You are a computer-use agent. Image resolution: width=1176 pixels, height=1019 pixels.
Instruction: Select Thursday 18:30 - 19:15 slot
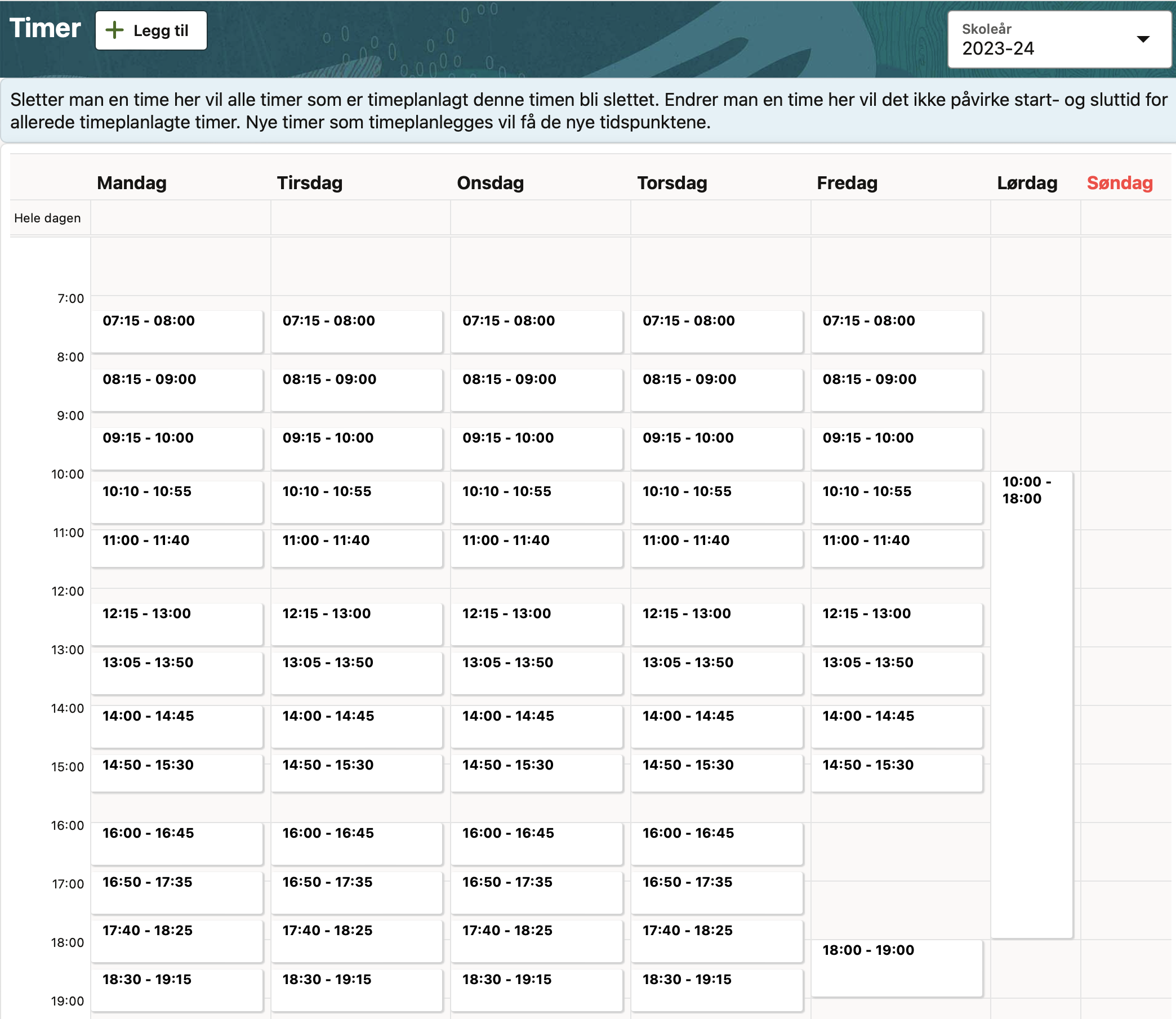tap(716, 989)
